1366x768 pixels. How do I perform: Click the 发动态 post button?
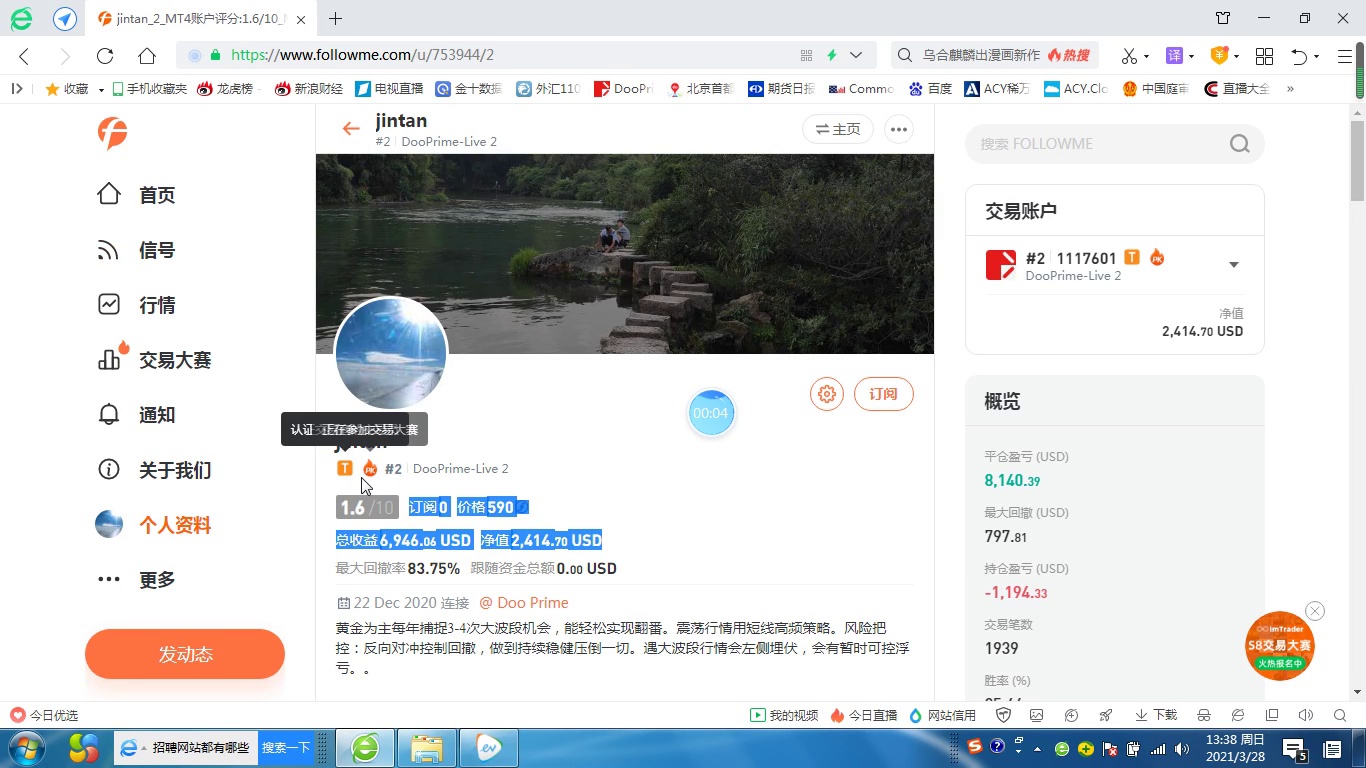(x=185, y=654)
